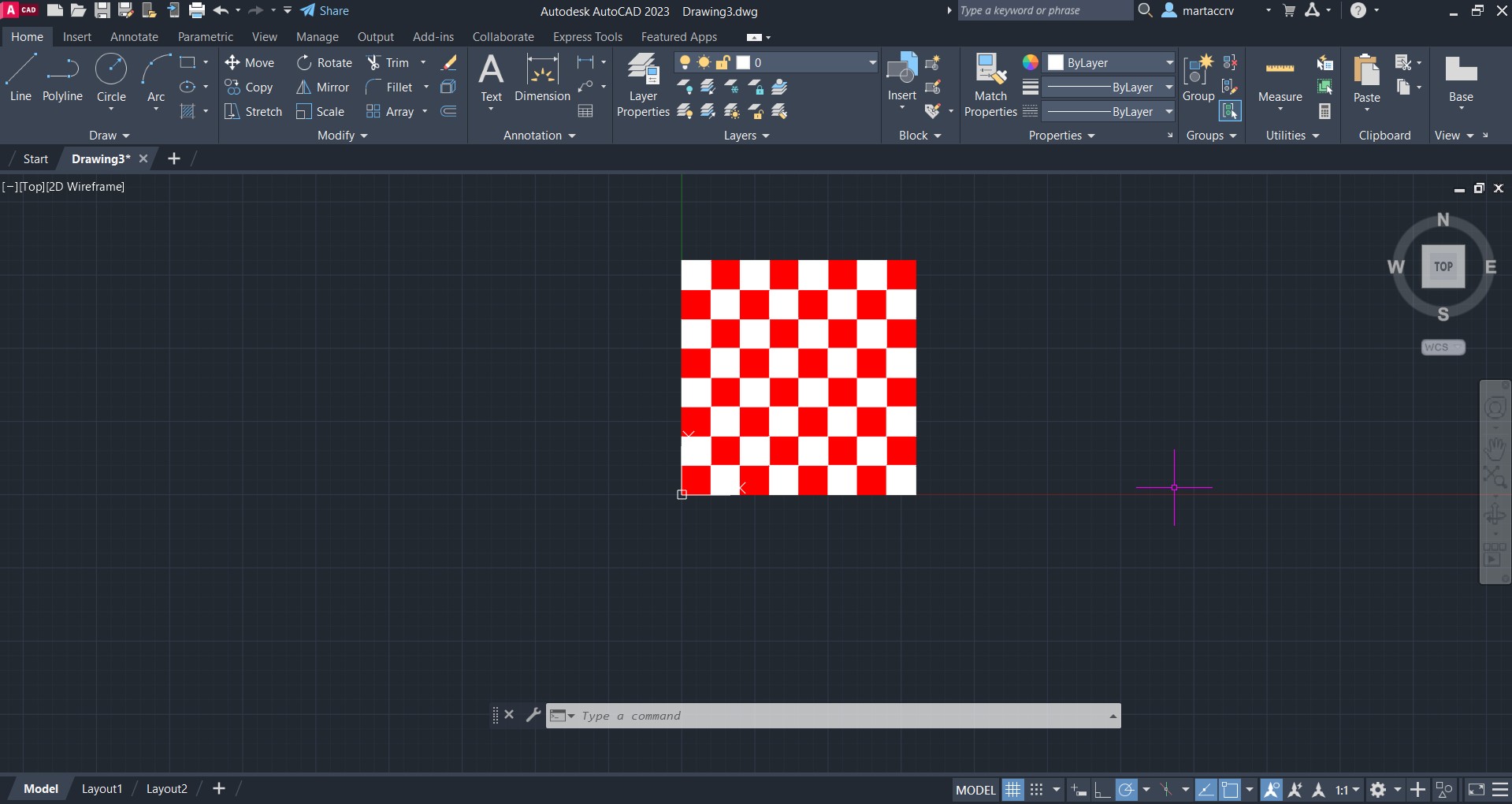Toggle snap mode in status bar

click(1037, 790)
